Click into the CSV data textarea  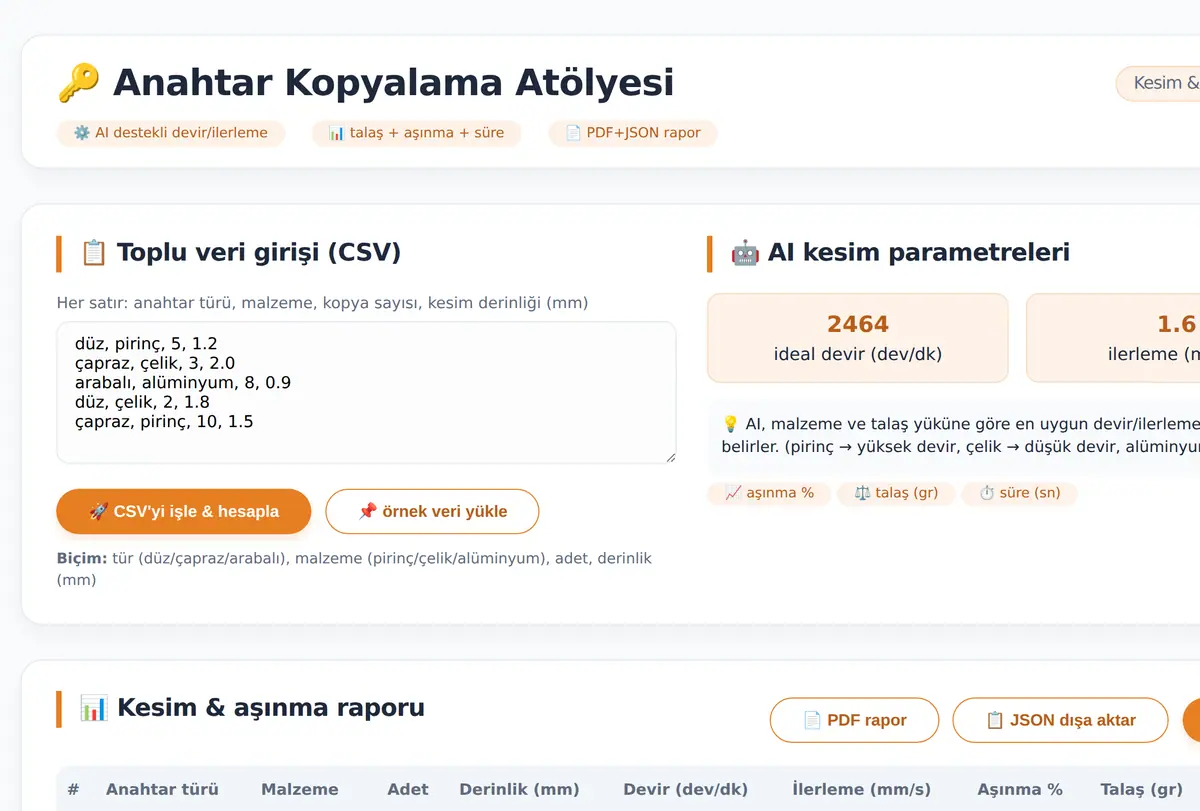(367, 392)
